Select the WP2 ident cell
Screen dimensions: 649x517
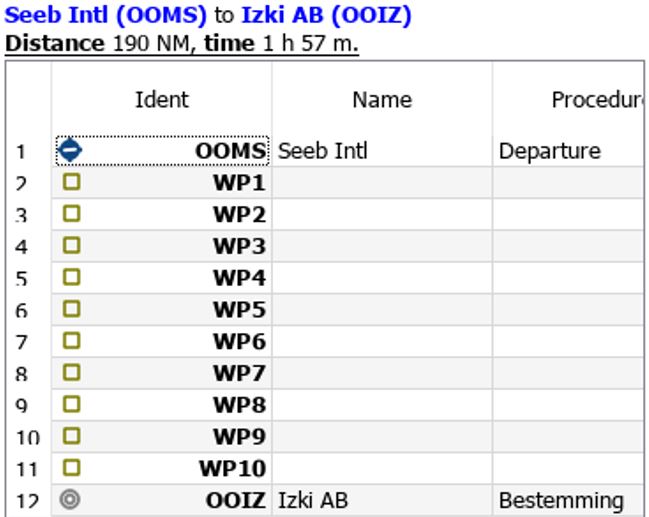[162, 214]
